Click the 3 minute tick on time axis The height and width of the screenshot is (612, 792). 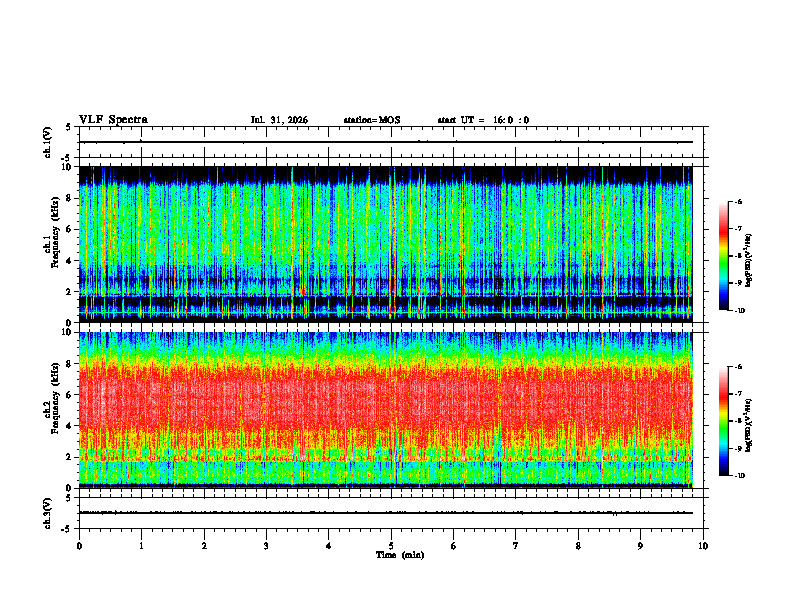(266, 546)
